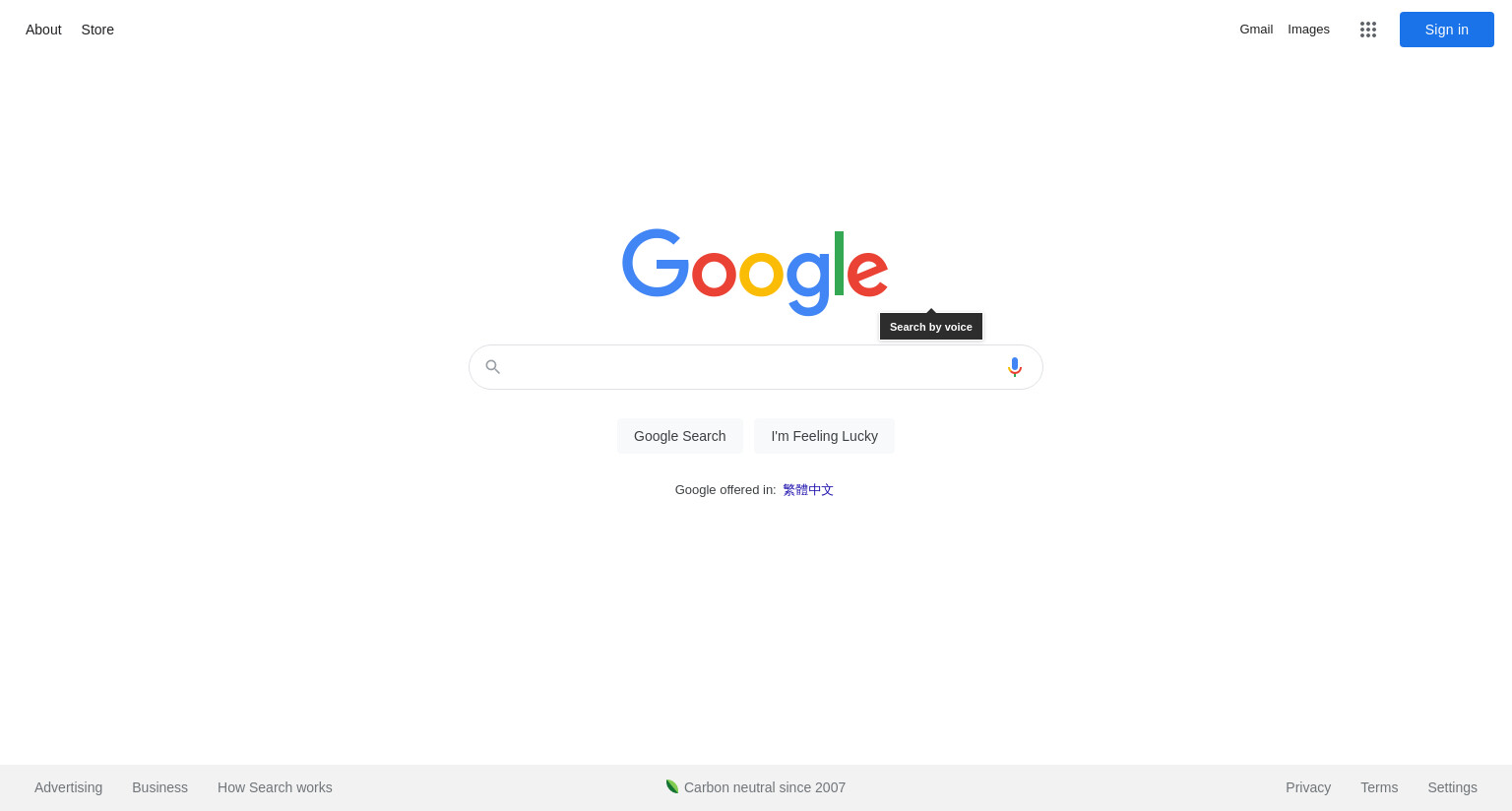Switch language to 繁體中文
Viewport: 1512px width, 811px height.
pos(808,490)
